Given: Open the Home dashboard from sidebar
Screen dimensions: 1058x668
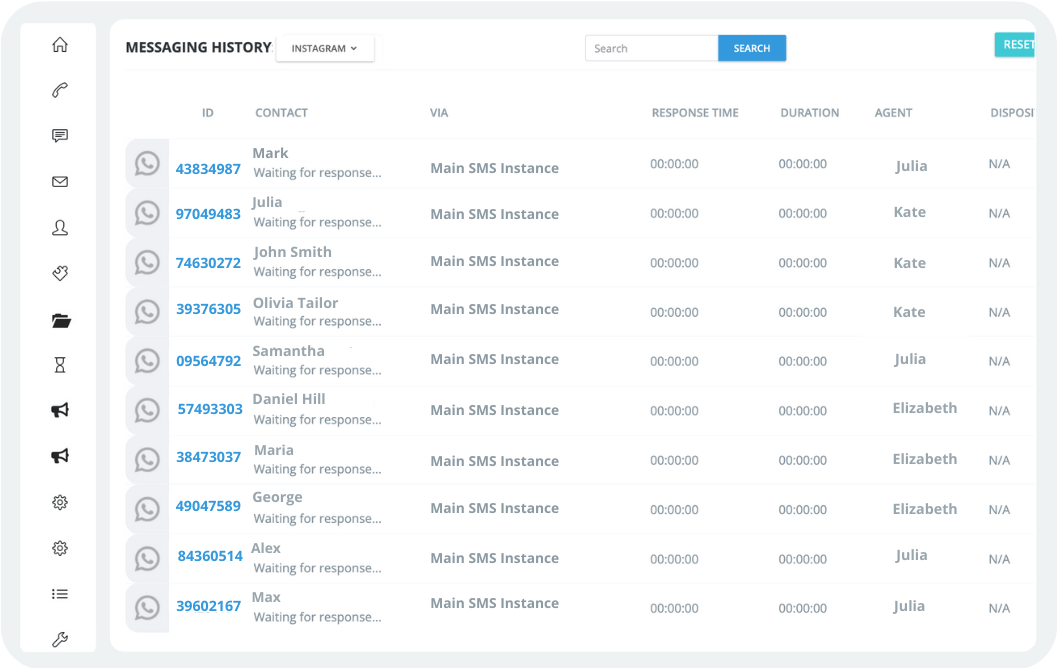Looking at the screenshot, I should 59,45.
